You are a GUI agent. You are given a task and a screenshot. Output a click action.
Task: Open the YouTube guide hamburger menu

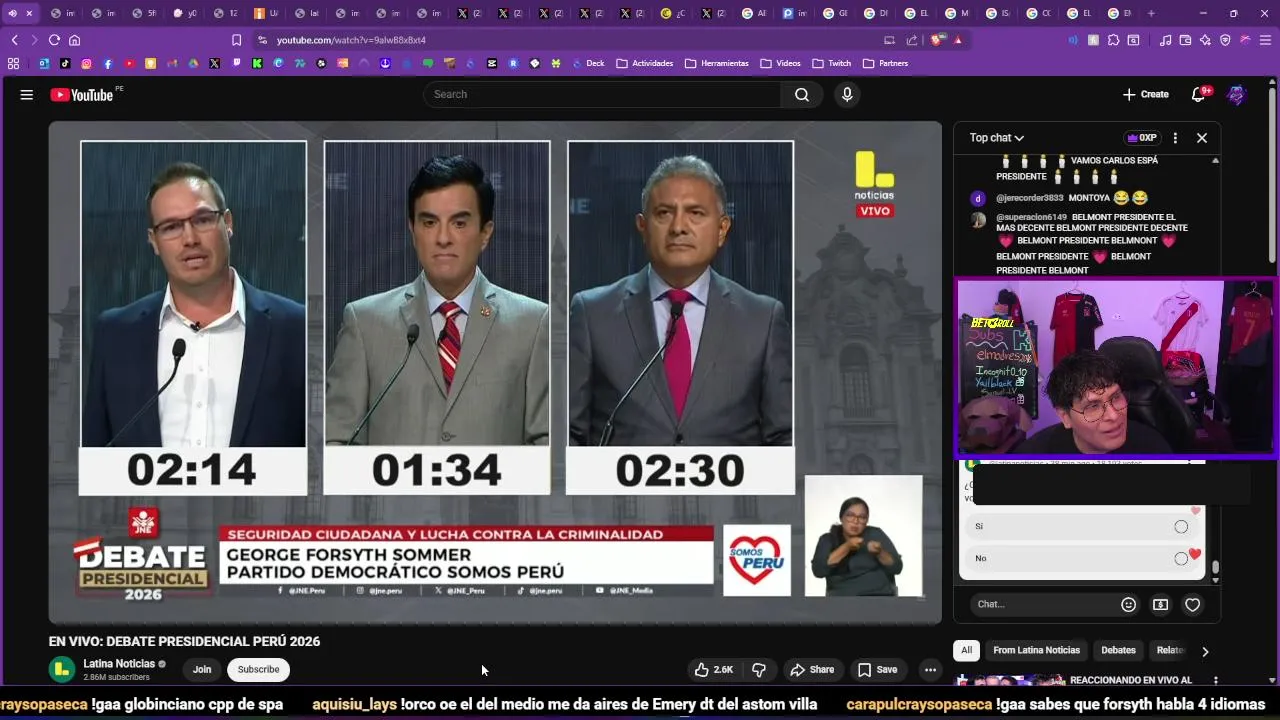click(27, 94)
